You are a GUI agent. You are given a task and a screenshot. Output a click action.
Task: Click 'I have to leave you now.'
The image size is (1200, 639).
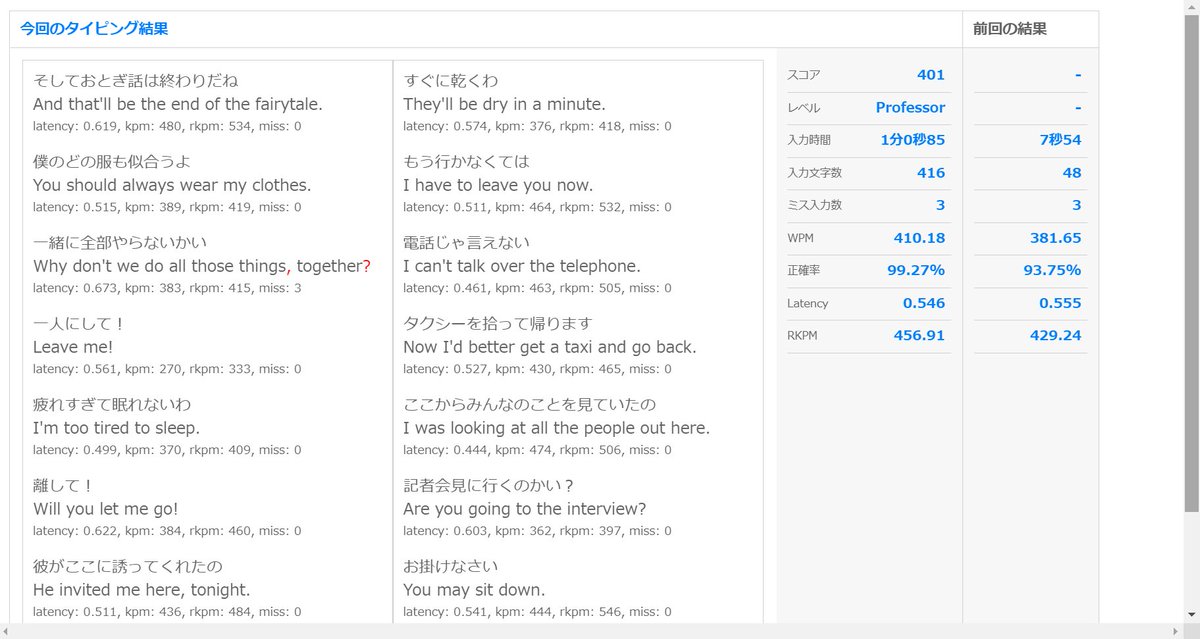498,185
